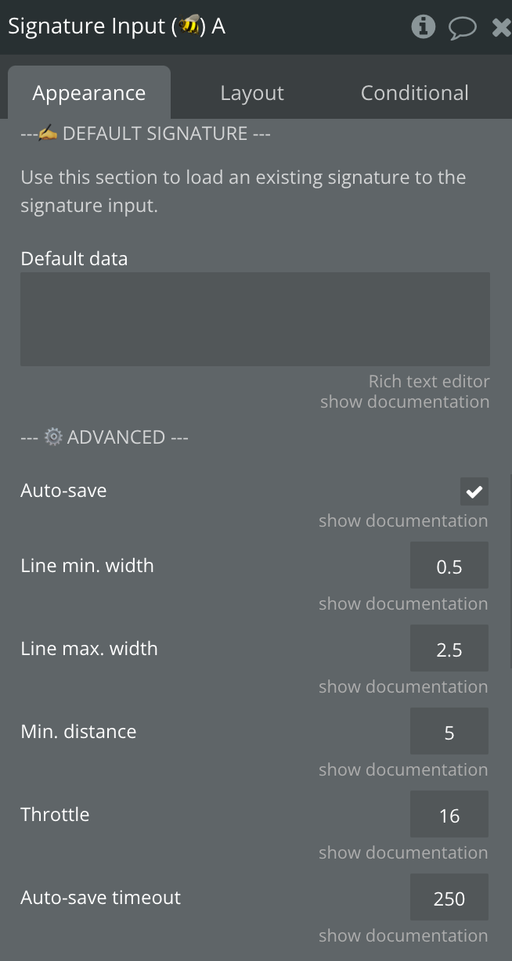
Task: Switch to the Layout tab
Action: coord(252,93)
